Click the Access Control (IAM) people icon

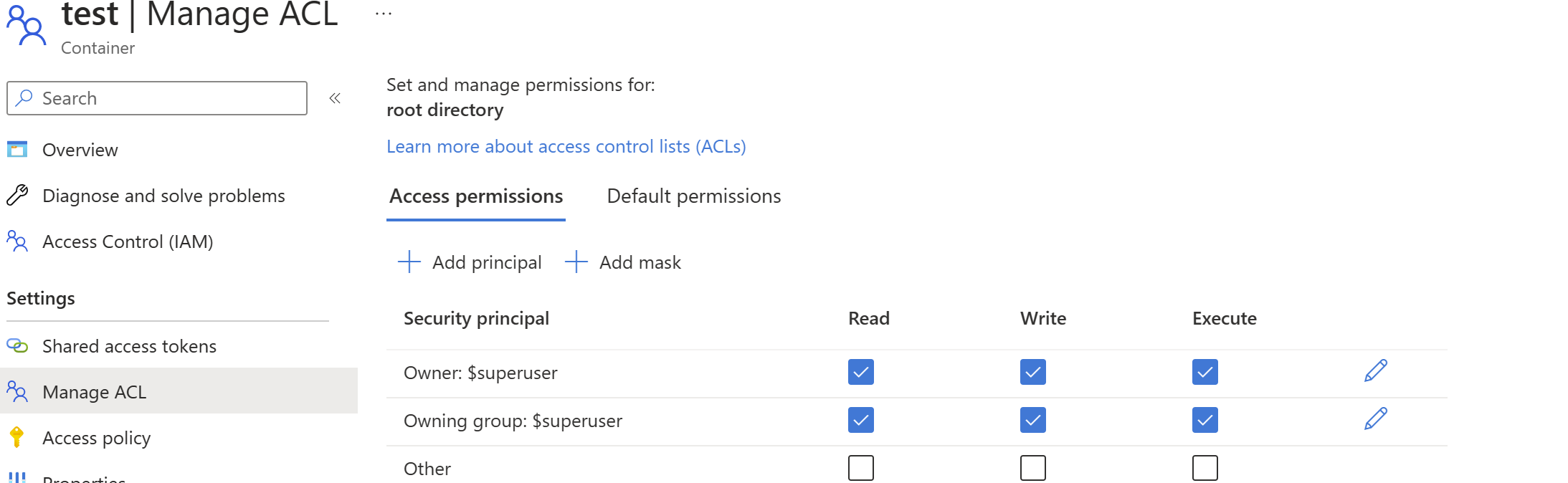point(17,241)
